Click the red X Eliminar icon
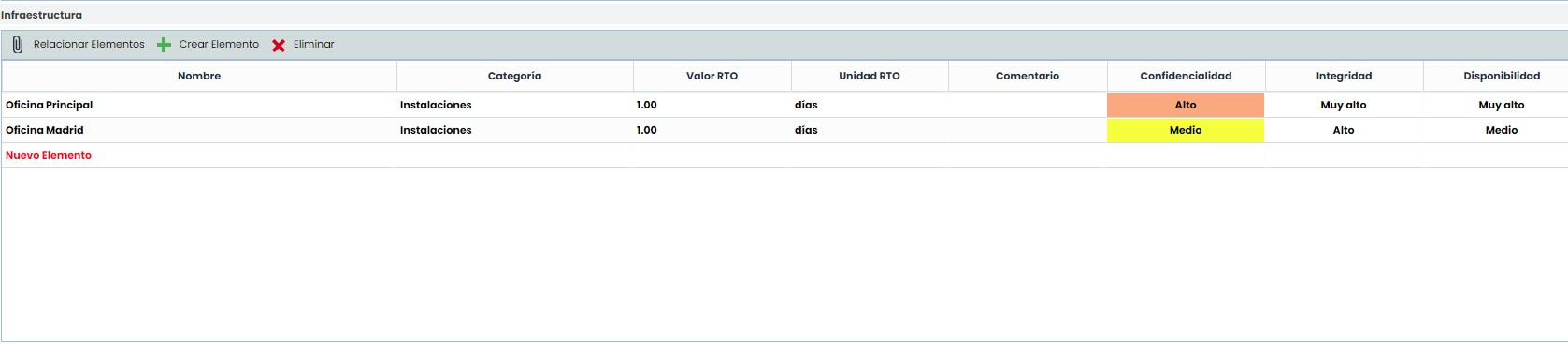This screenshot has width=1568, height=344. coord(279,45)
